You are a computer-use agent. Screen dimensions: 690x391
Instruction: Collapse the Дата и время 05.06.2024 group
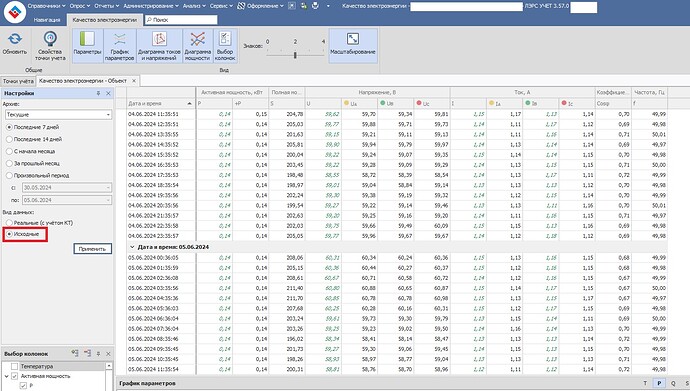pos(132,247)
